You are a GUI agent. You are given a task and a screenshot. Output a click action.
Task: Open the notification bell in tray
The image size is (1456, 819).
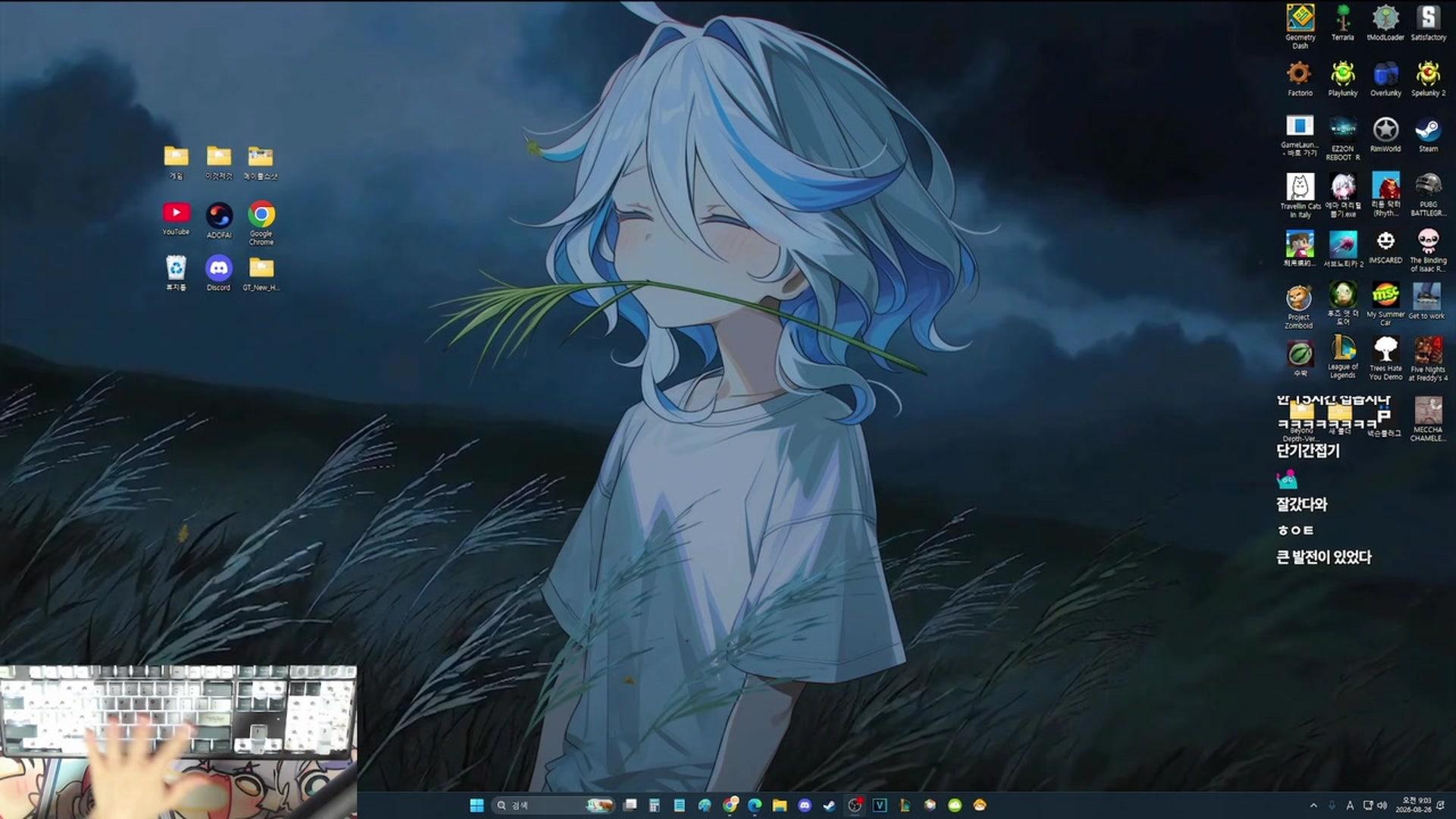pos(1441,805)
